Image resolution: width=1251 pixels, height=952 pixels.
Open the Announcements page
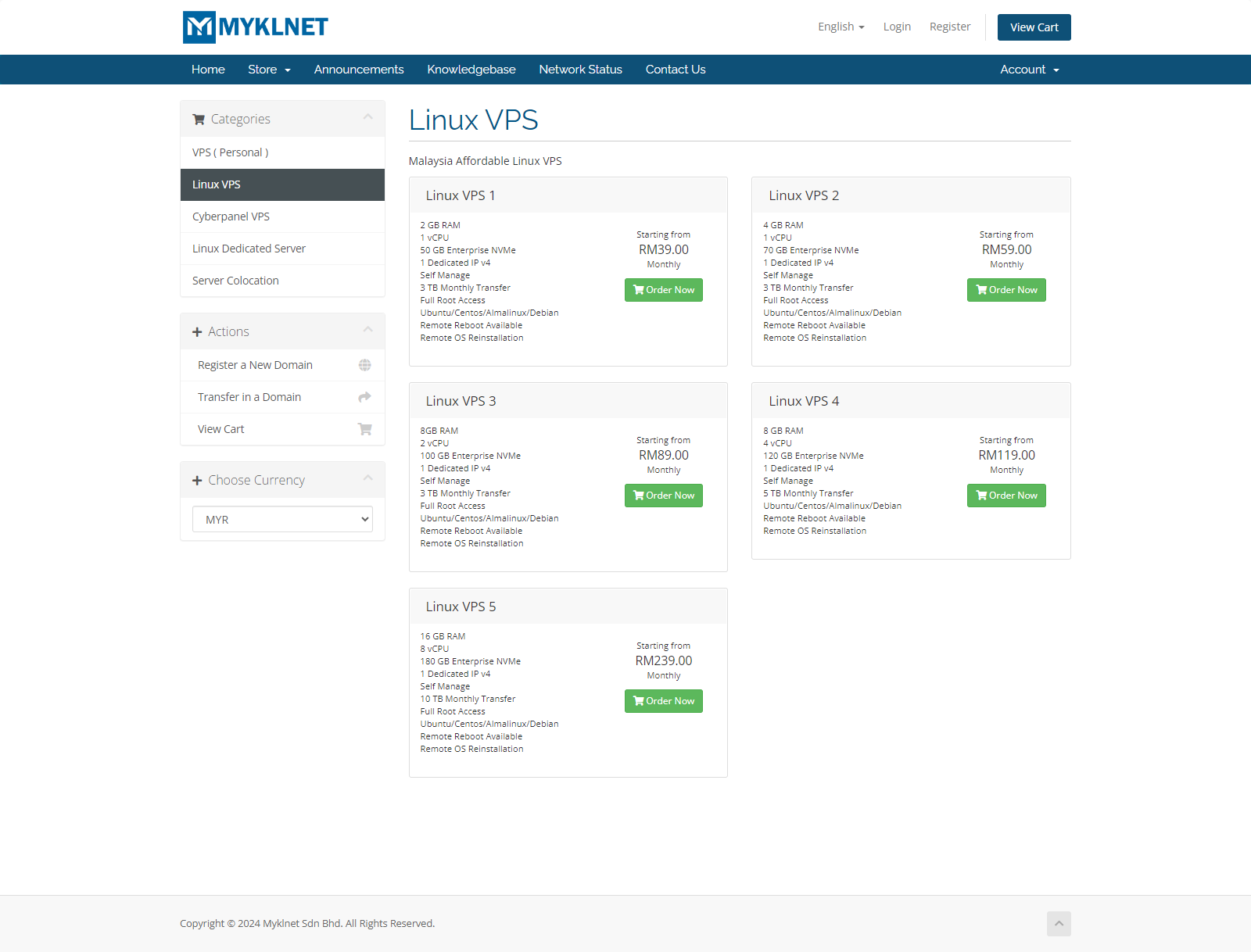(359, 70)
